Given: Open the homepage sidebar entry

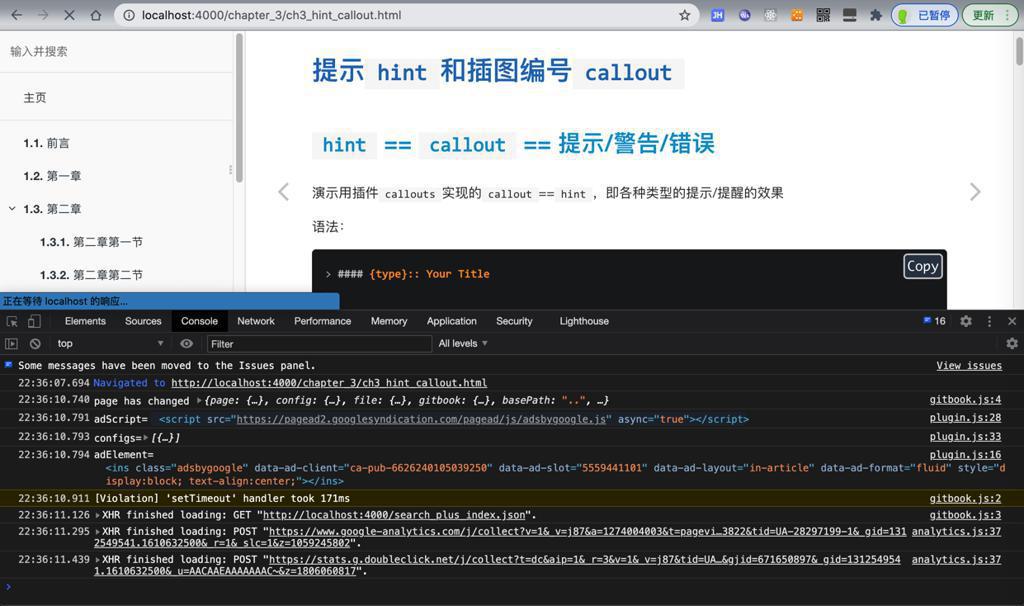Looking at the screenshot, I should 35,98.
